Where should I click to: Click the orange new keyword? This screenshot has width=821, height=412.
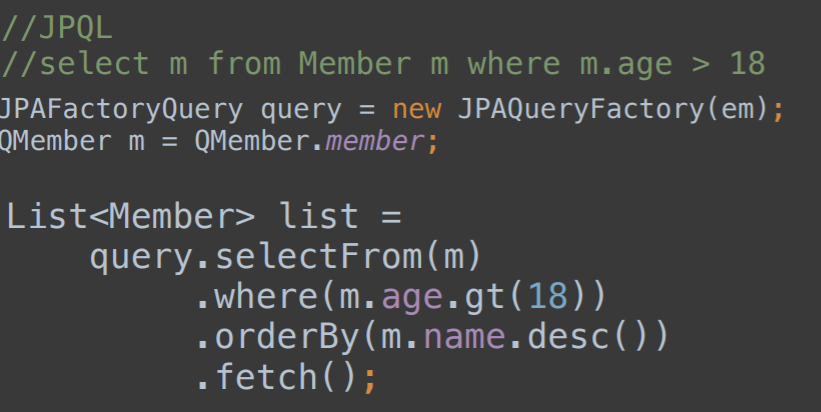(417, 110)
